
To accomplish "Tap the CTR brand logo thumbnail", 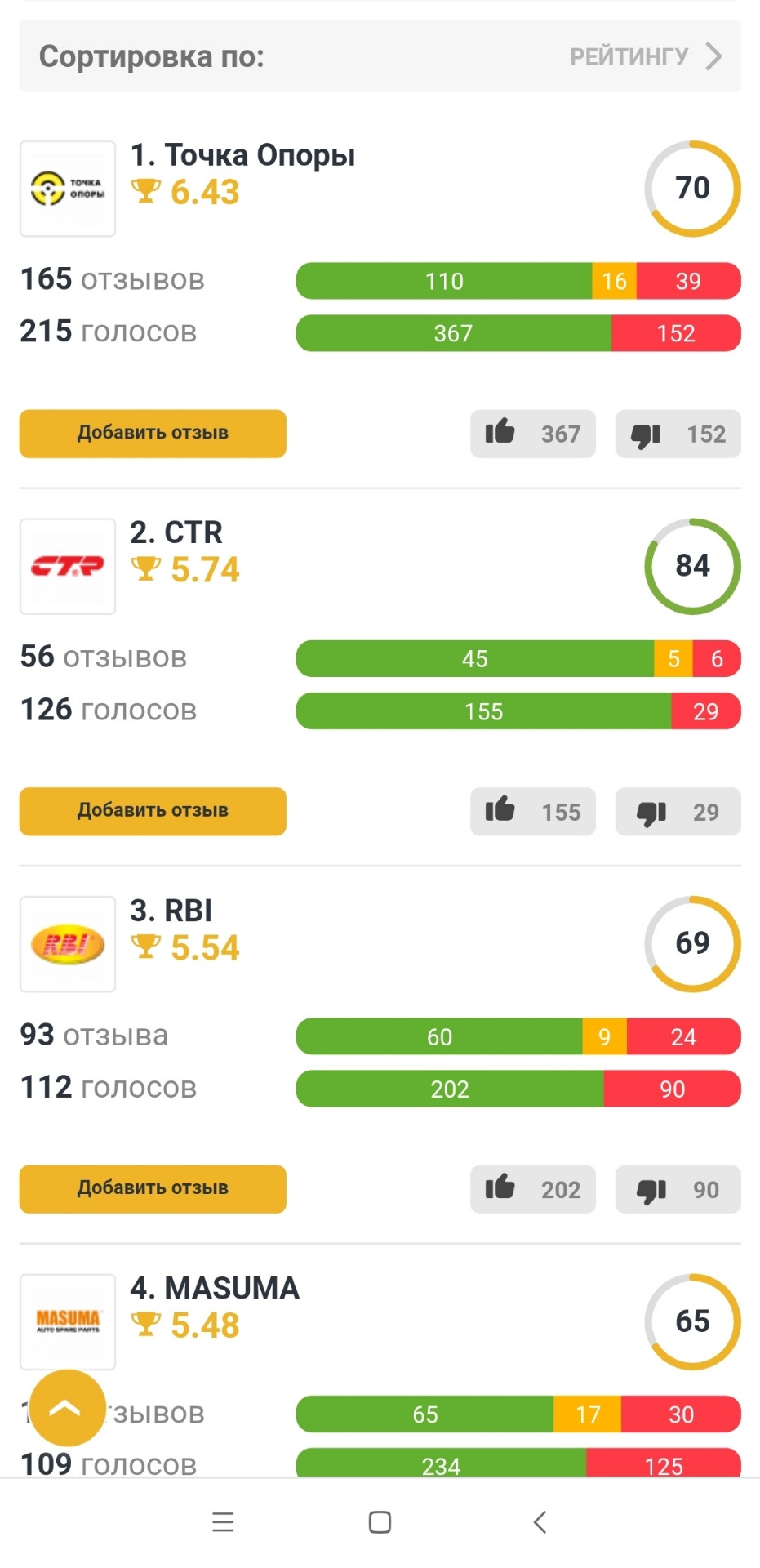I will [67, 566].
